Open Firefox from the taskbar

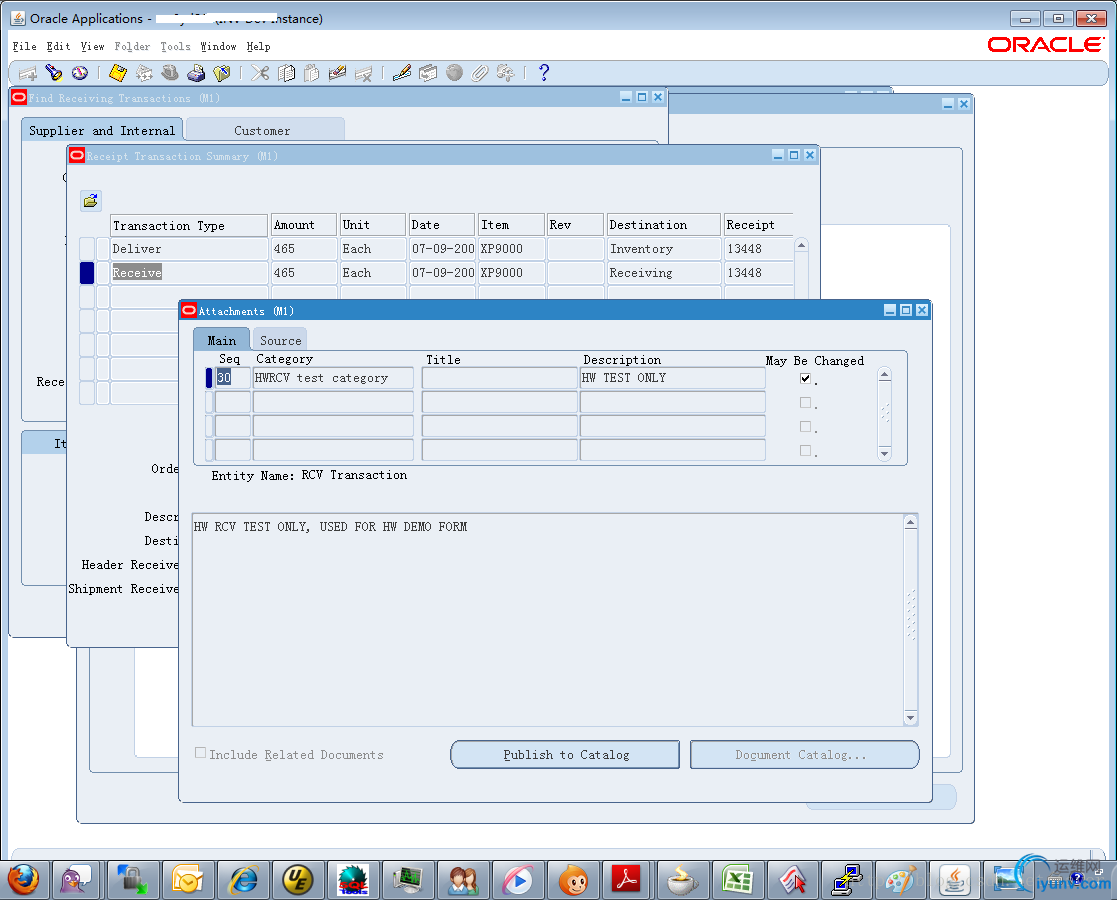pyautogui.click(x=23, y=880)
